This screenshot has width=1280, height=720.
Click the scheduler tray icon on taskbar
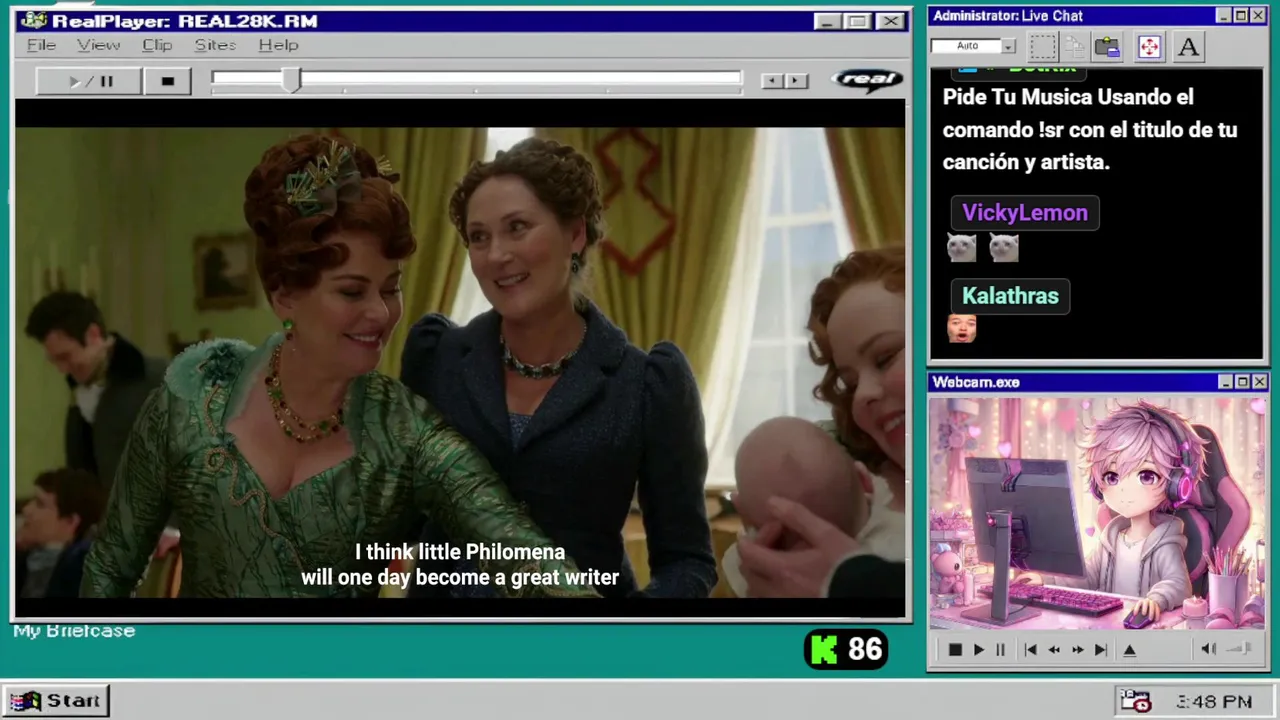(x=1135, y=701)
